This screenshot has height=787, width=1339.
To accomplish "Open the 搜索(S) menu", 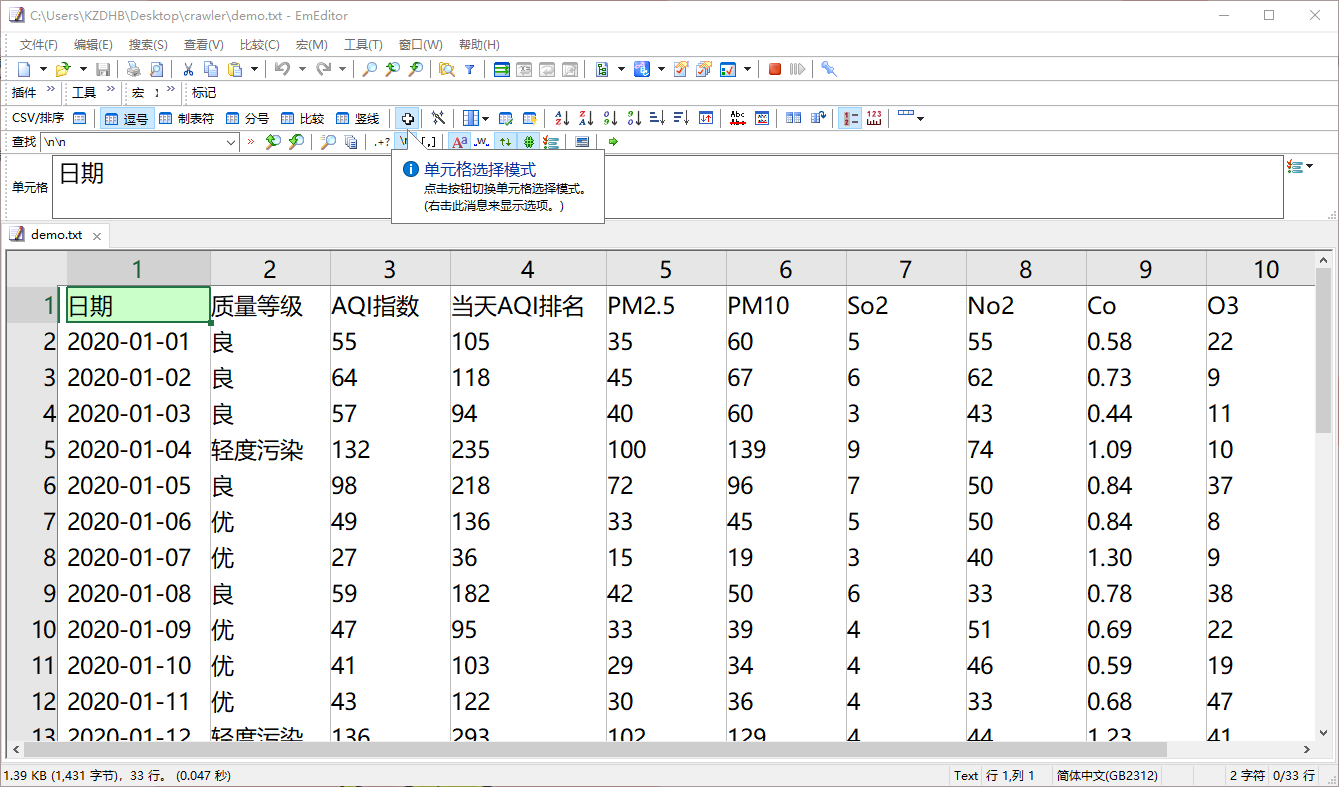I will click(148, 45).
